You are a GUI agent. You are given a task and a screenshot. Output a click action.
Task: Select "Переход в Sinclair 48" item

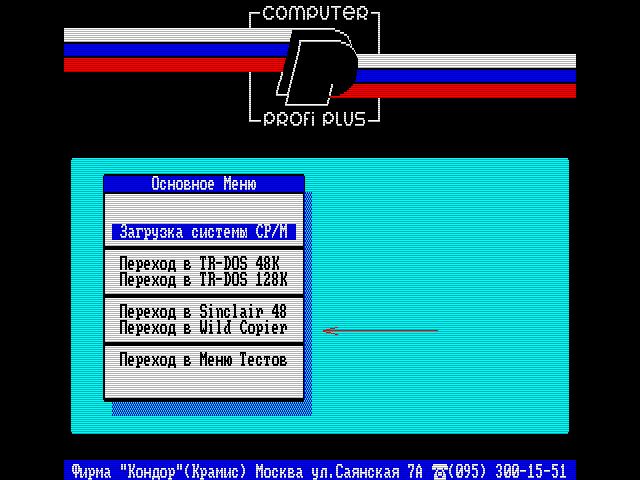[x=203, y=311]
